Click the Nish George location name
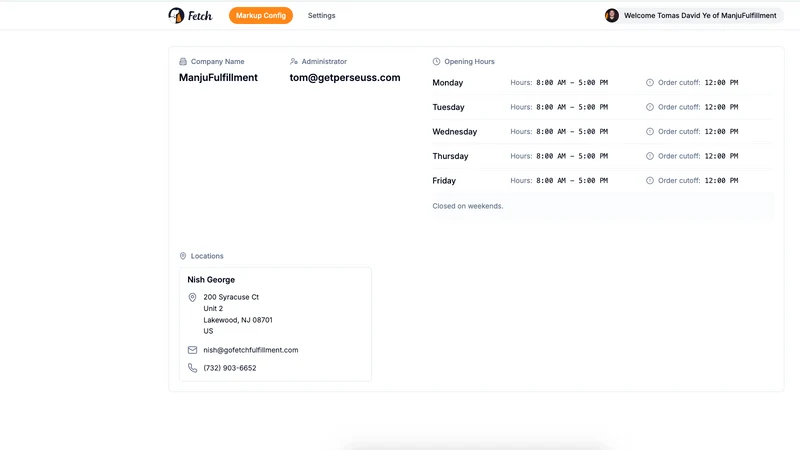 [x=211, y=280]
